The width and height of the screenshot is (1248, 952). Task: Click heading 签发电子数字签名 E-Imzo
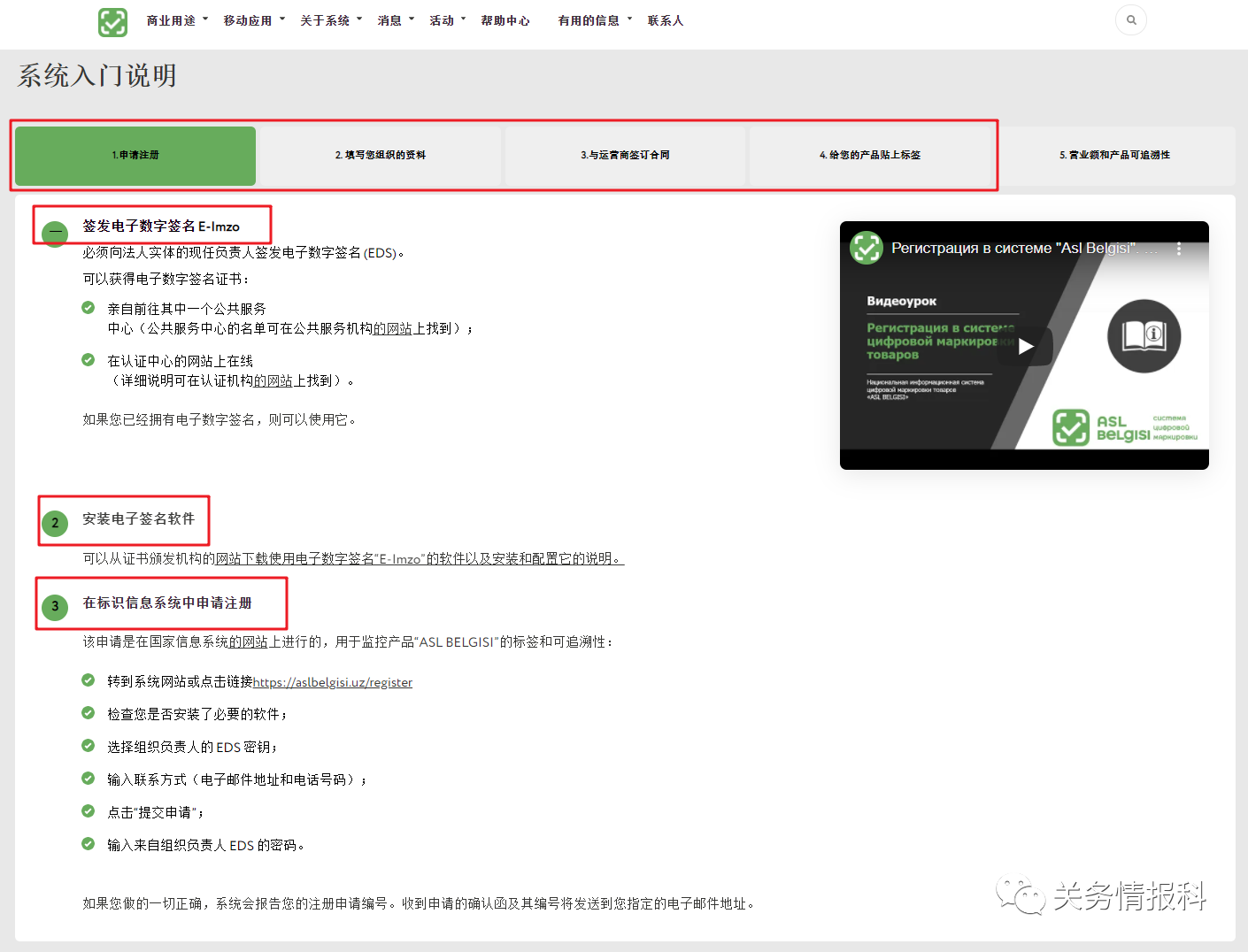click(x=161, y=226)
